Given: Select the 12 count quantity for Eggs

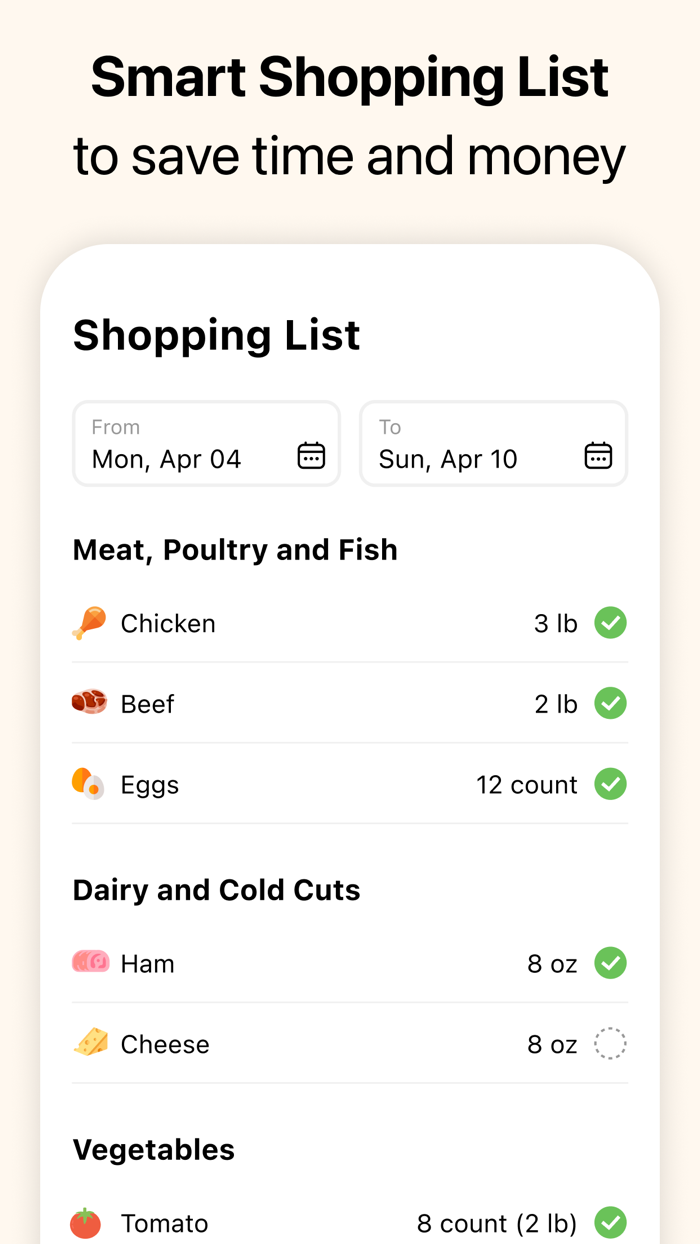Looking at the screenshot, I should (527, 784).
